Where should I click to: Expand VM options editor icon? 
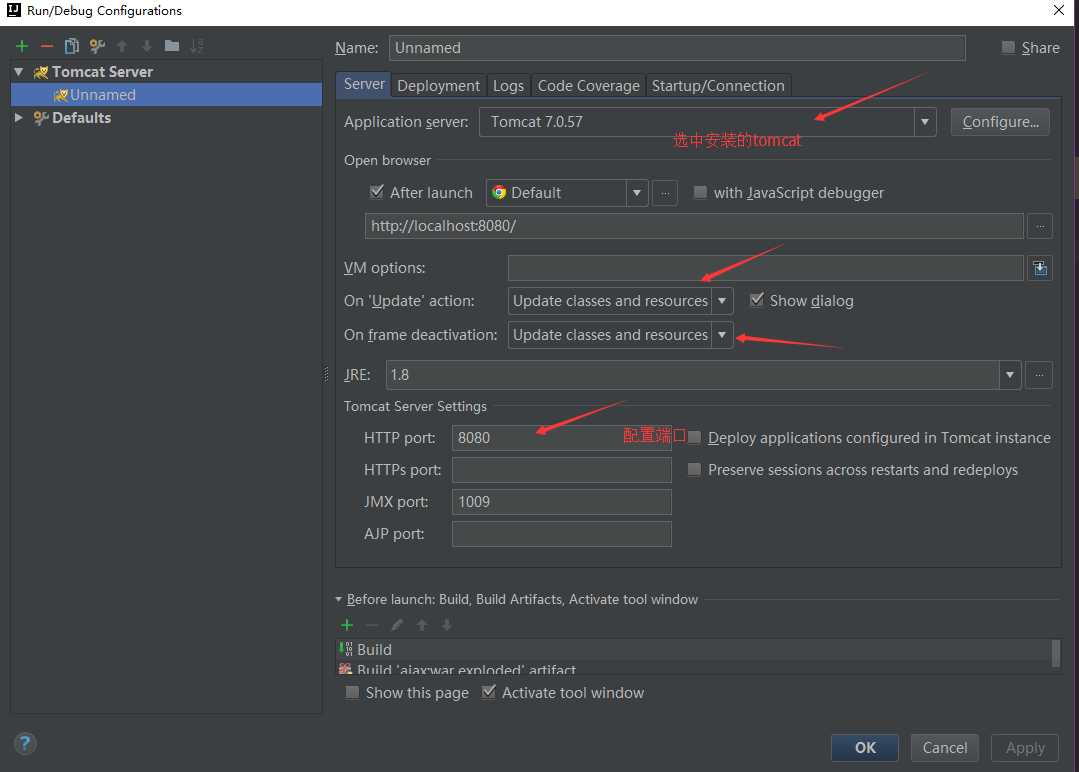[x=1040, y=268]
